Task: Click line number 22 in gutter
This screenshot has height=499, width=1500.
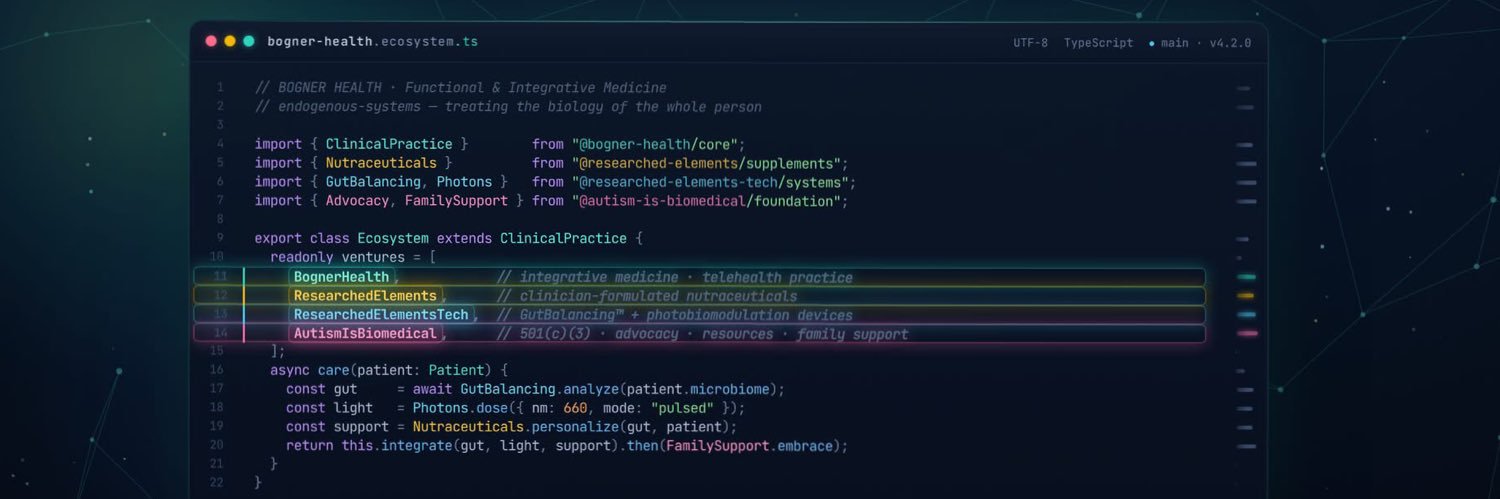Action: tap(218, 483)
